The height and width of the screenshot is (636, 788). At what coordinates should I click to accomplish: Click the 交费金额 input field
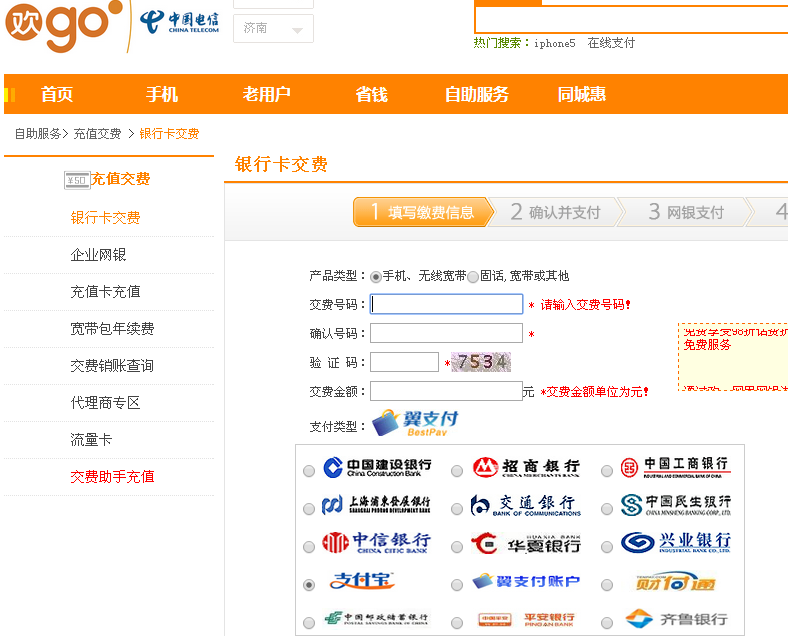[446, 391]
